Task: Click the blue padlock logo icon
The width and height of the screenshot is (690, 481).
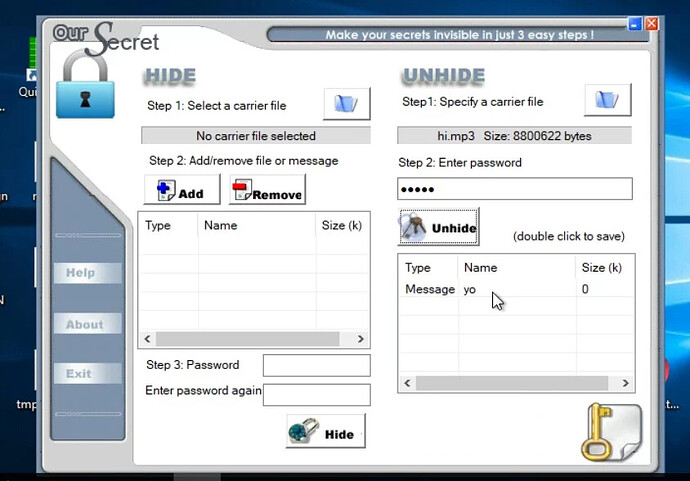Action: (84, 90)
